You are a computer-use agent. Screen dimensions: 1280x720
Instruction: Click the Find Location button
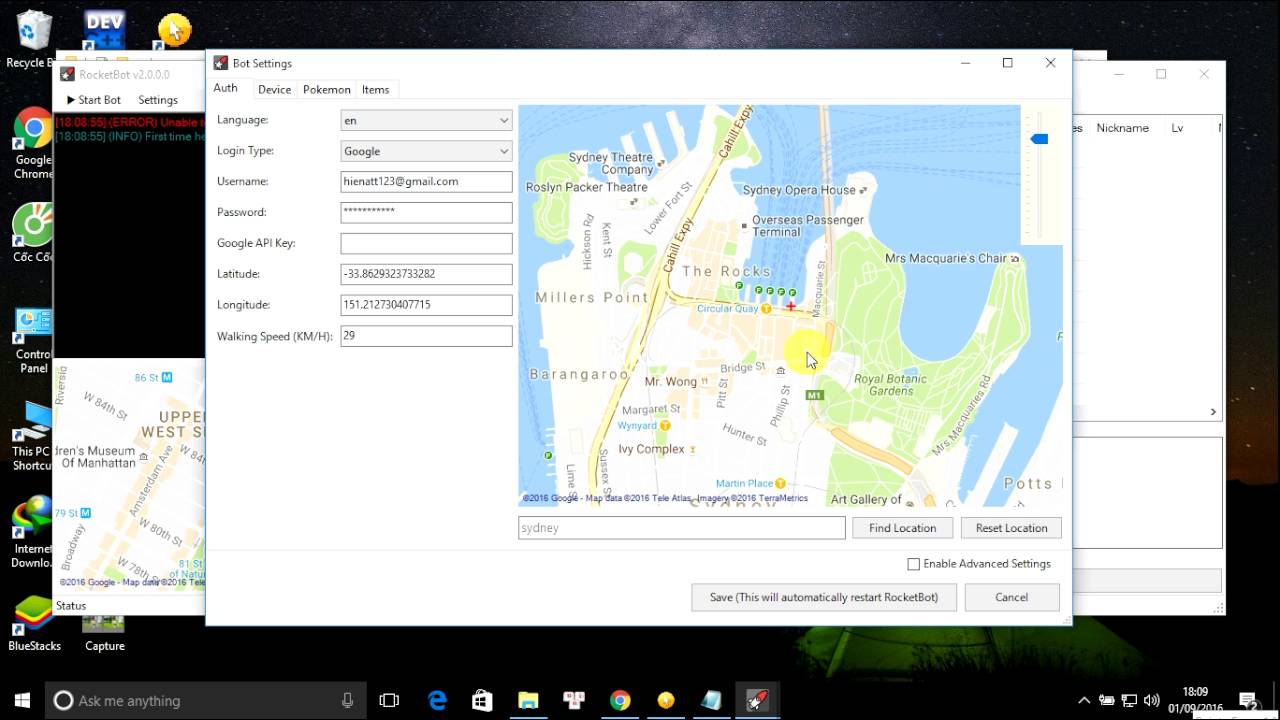click(902, 528)
